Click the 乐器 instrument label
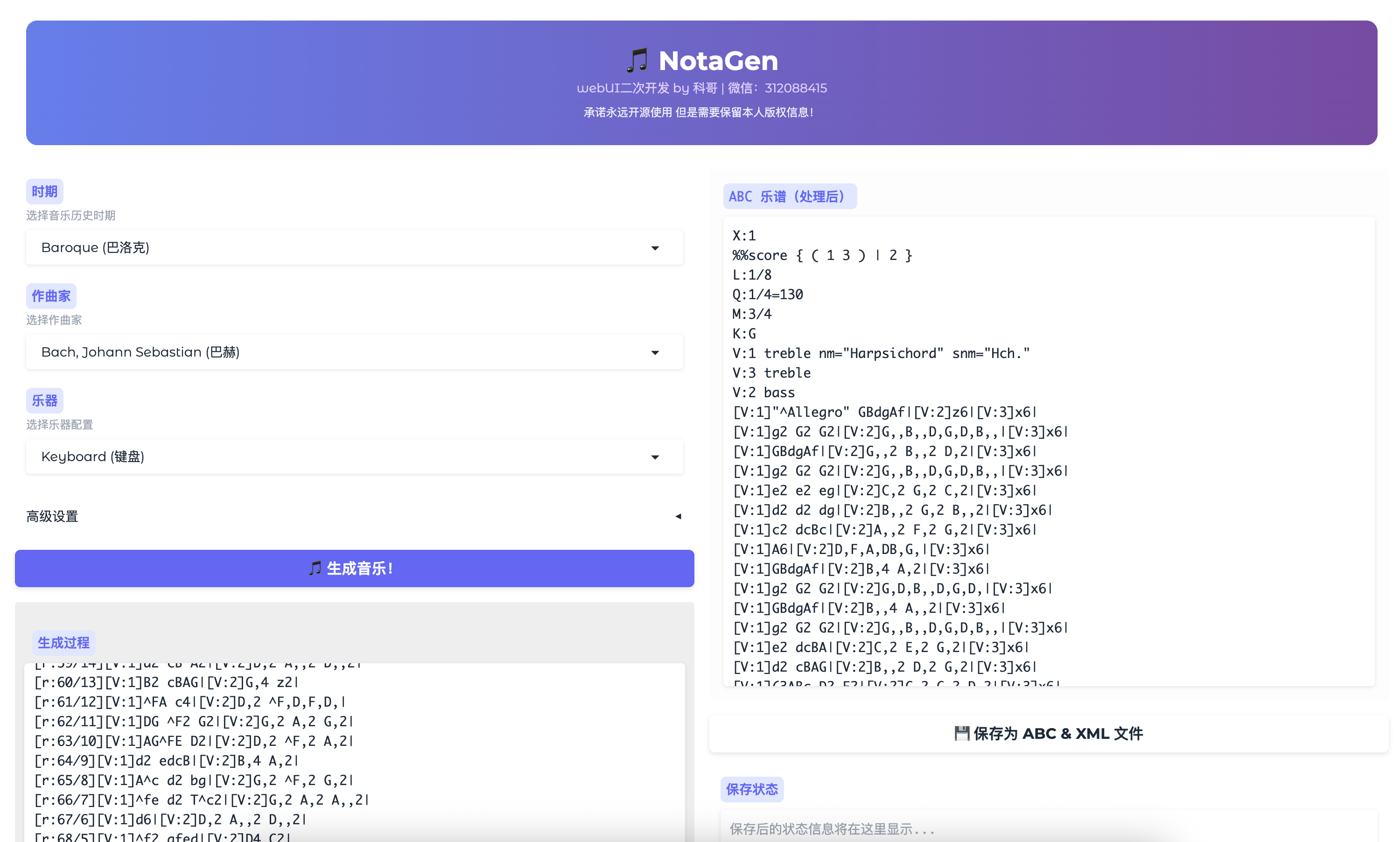1400x842 pixels. [44, 400]
